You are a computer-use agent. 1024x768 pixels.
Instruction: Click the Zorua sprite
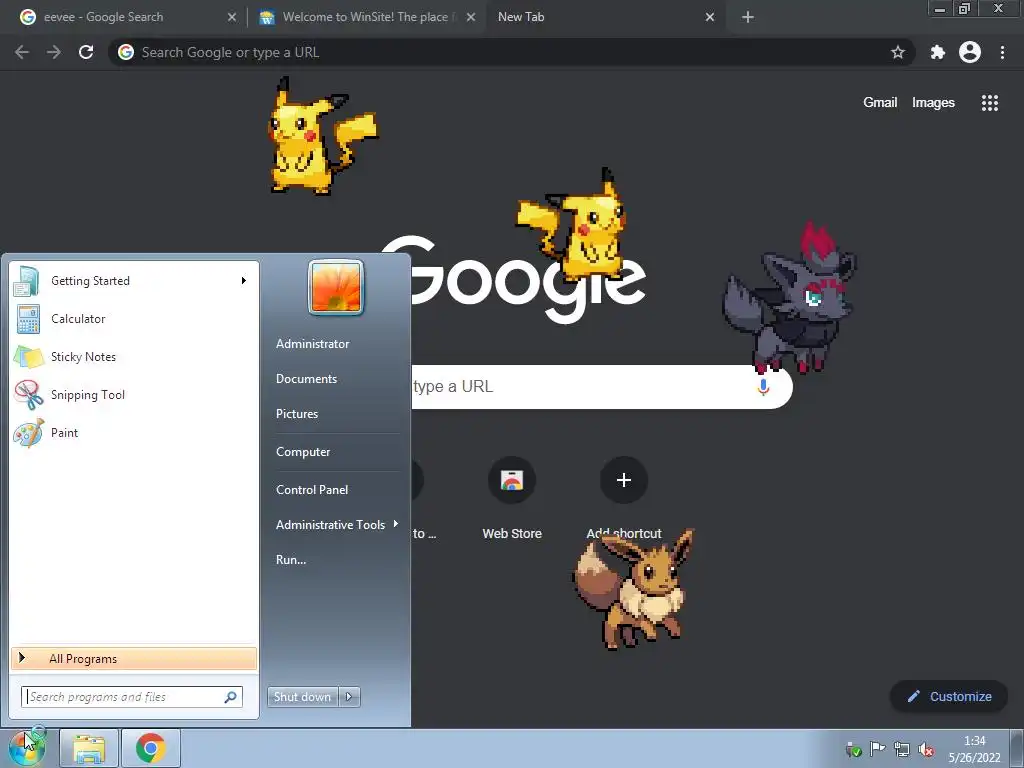pos(790,297)
